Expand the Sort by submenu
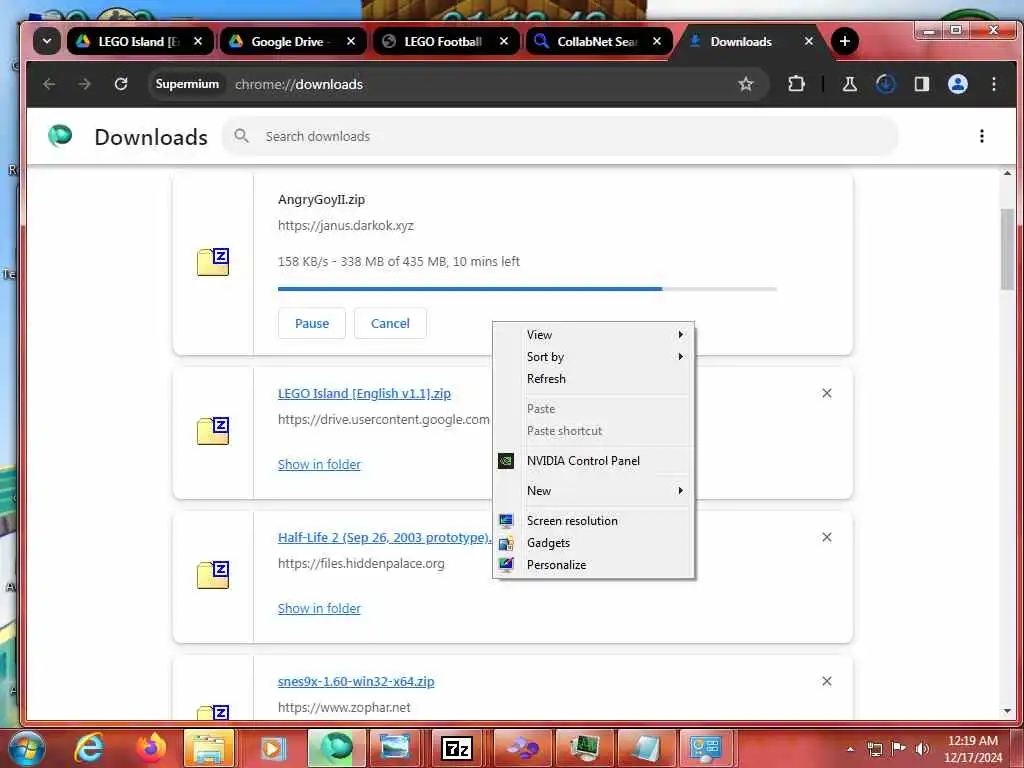Image resolution: width=1024 pixels, height=768 pixels. coord(593,357)
